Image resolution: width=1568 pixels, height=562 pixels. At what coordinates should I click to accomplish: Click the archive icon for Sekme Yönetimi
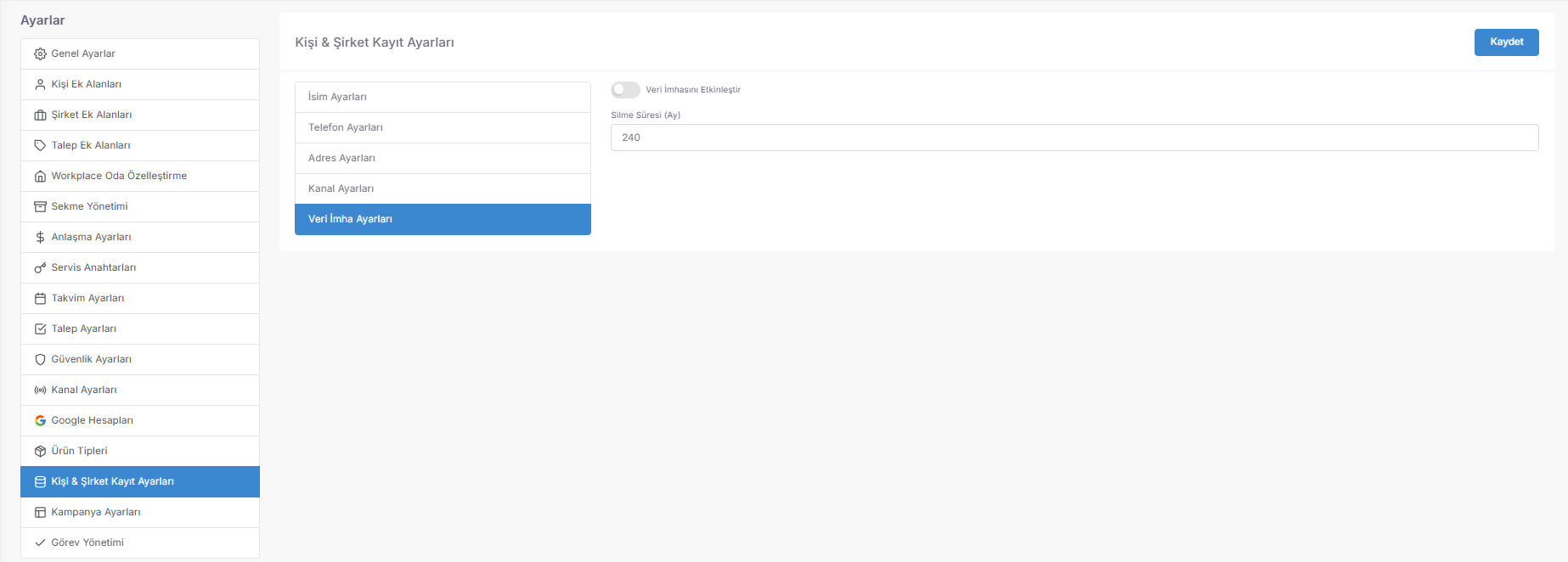click(x=40, y=206)
